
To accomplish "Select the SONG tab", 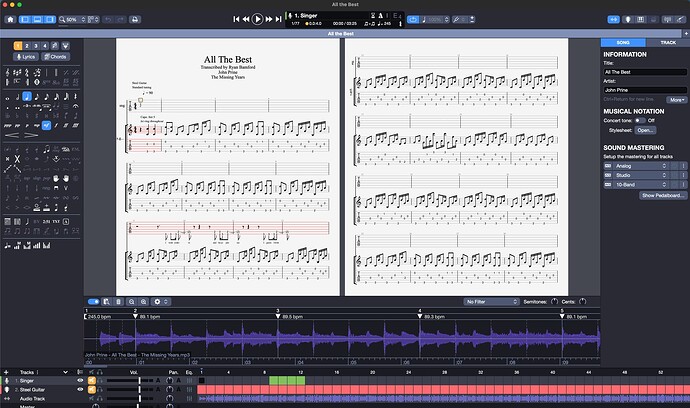I will pos(623,43).
